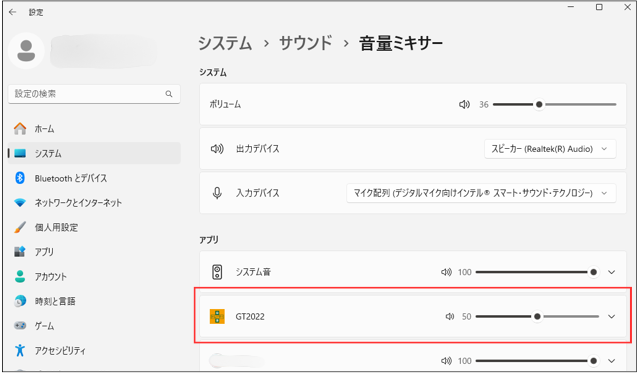Click the システム音 volume slider
637x374 pixels.
pyautogui.click(x=537, y=272)
